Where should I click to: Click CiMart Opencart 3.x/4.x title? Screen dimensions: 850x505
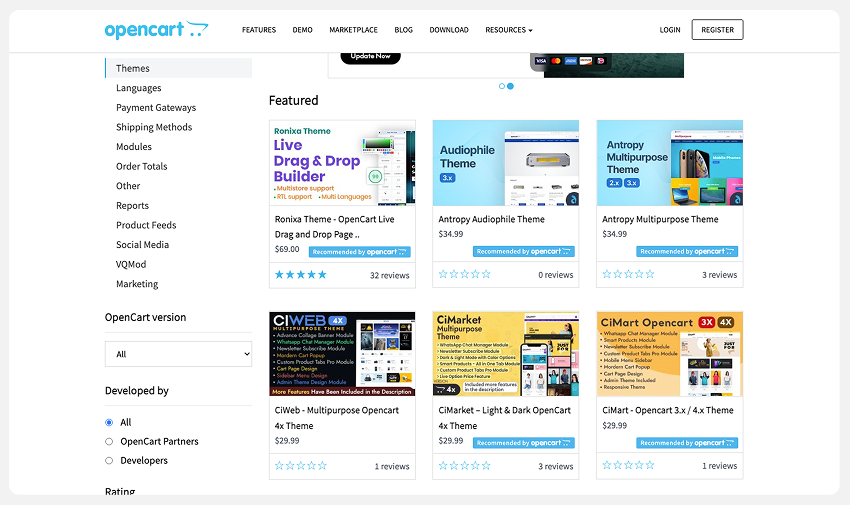point(667,410)
